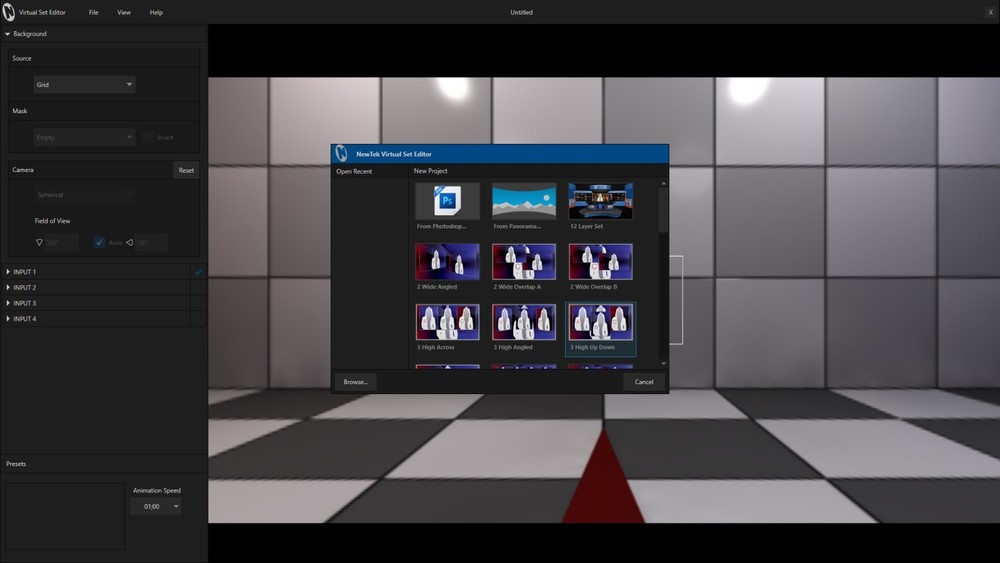Expand the INPUT 1 section

[x=8, y=272]
